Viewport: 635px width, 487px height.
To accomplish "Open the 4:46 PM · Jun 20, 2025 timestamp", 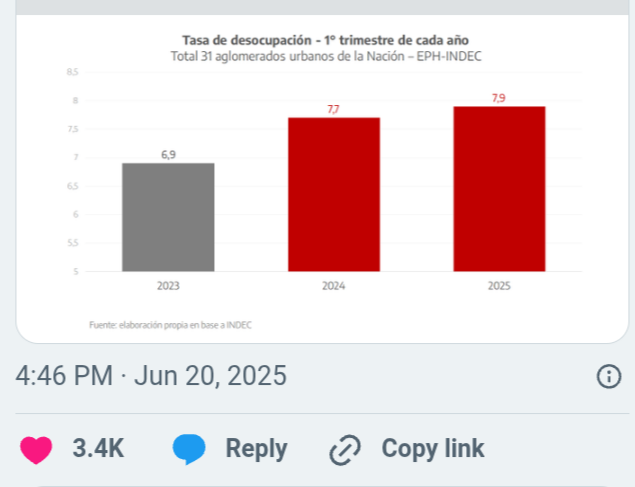I will point(151,376).
